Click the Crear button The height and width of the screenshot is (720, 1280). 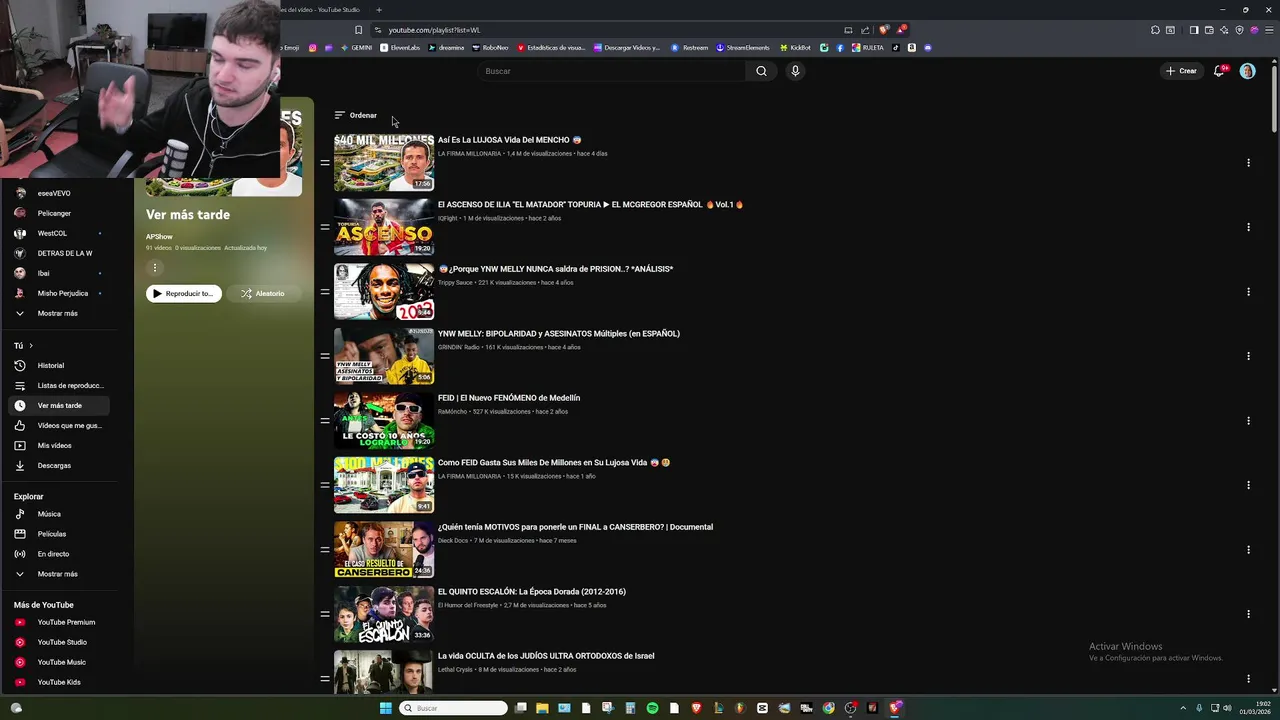[x=1181, y=71]
